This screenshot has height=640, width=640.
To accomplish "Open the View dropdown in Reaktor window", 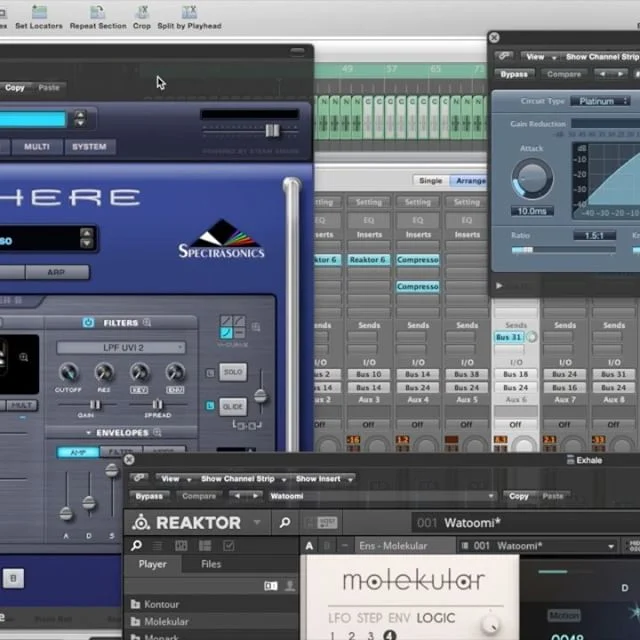I will (175, 478).
